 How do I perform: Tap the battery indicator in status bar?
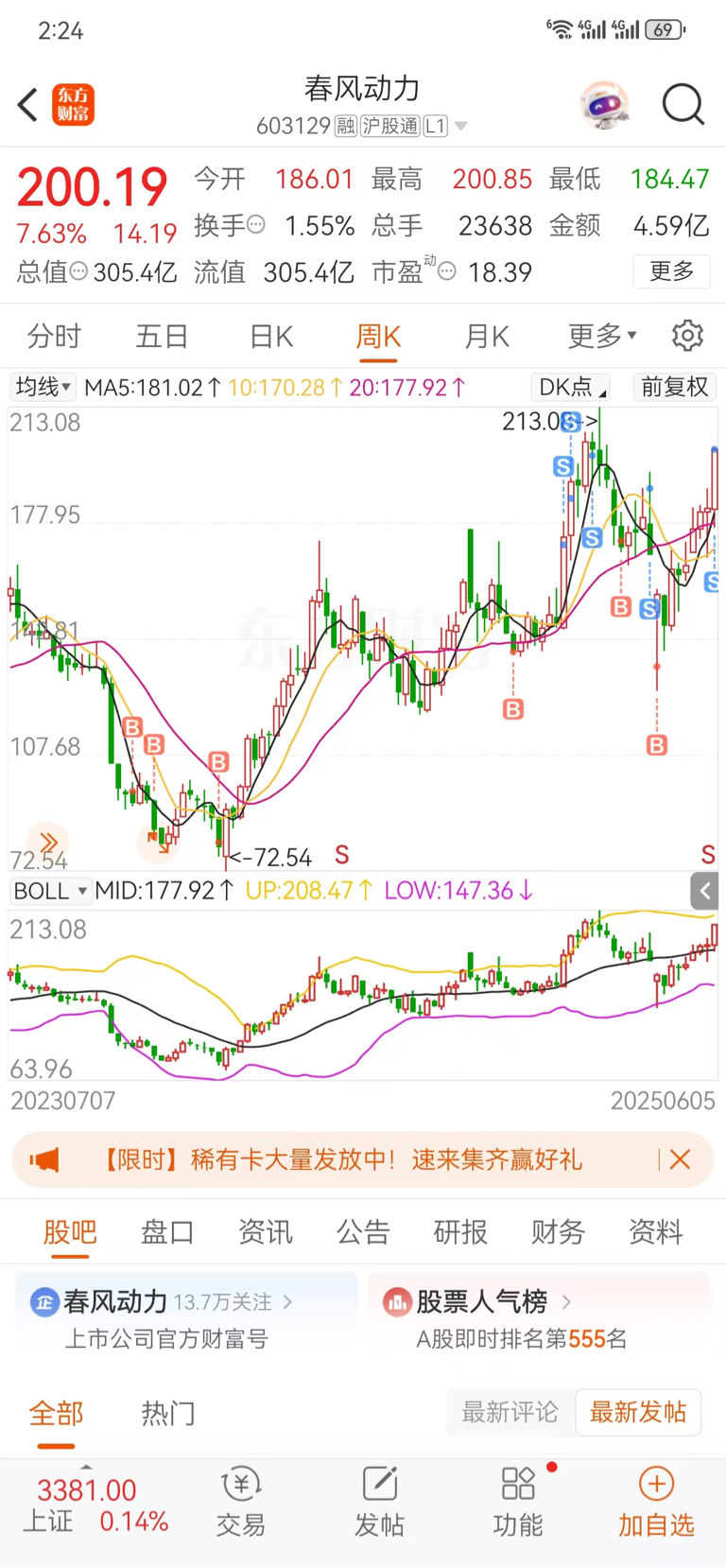pos(665,30)
